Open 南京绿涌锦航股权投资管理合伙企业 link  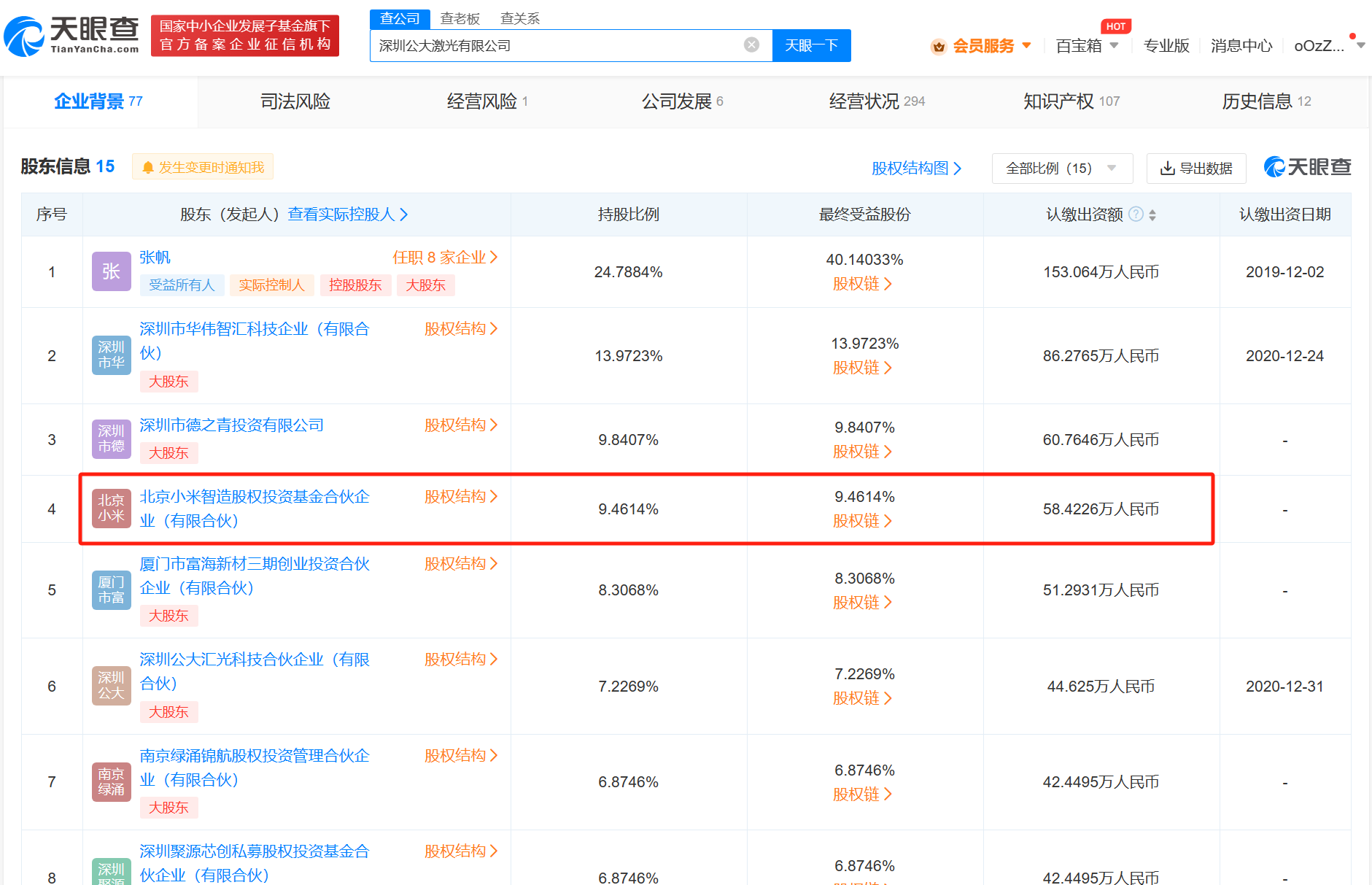(x=255, y=768)
